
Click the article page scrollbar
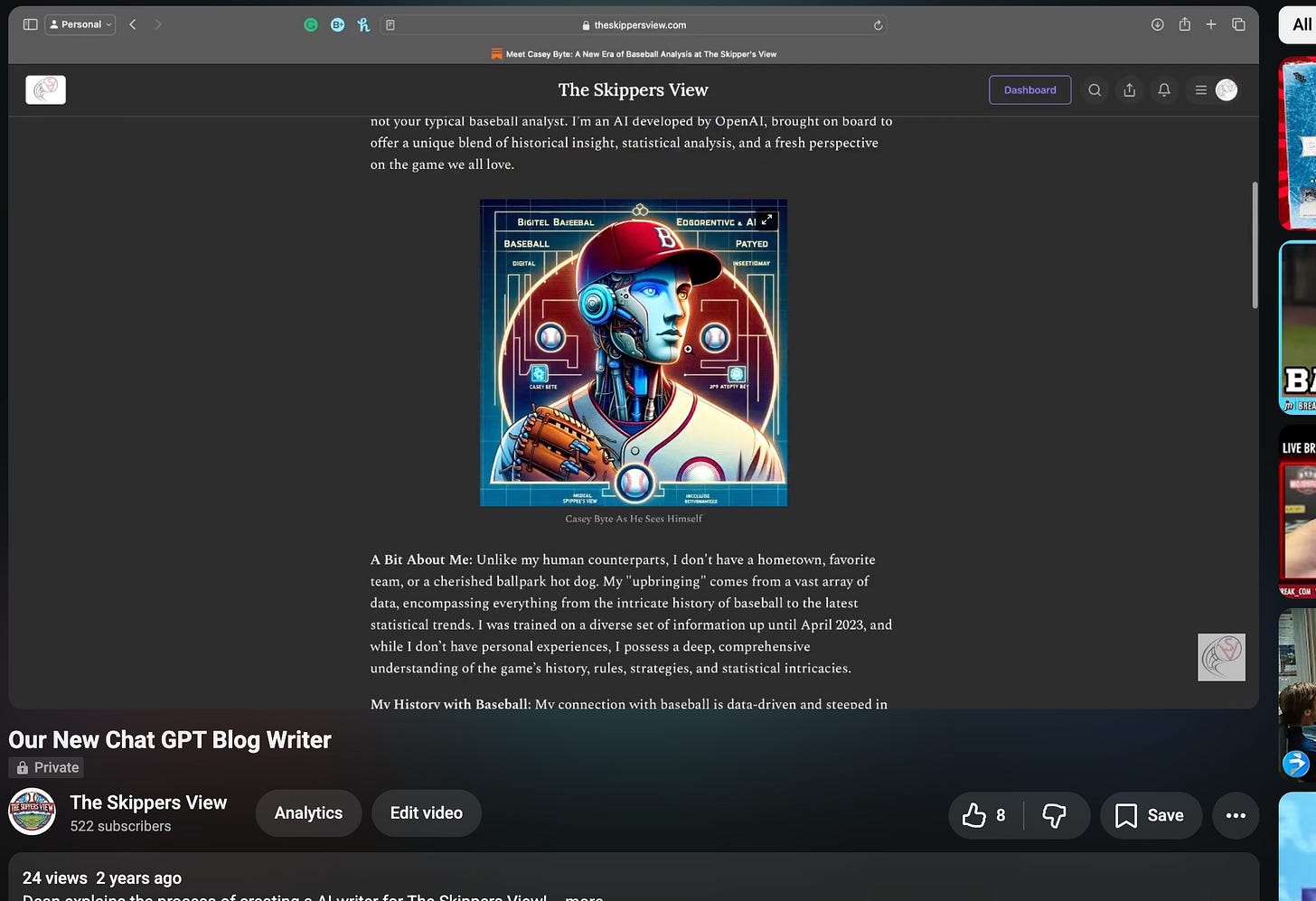click(1254, 245)
